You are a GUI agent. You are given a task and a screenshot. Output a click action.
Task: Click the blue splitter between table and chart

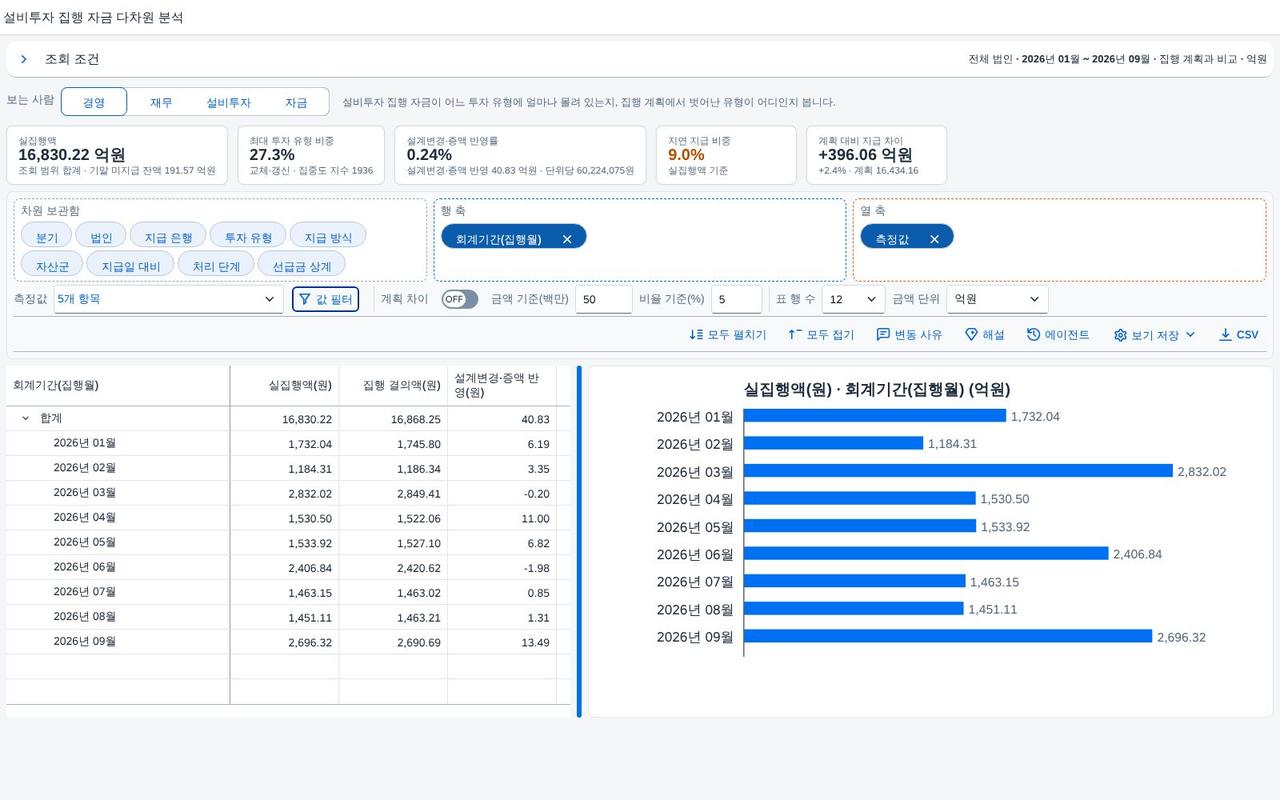pyautogui.click(x=578, y=541)
